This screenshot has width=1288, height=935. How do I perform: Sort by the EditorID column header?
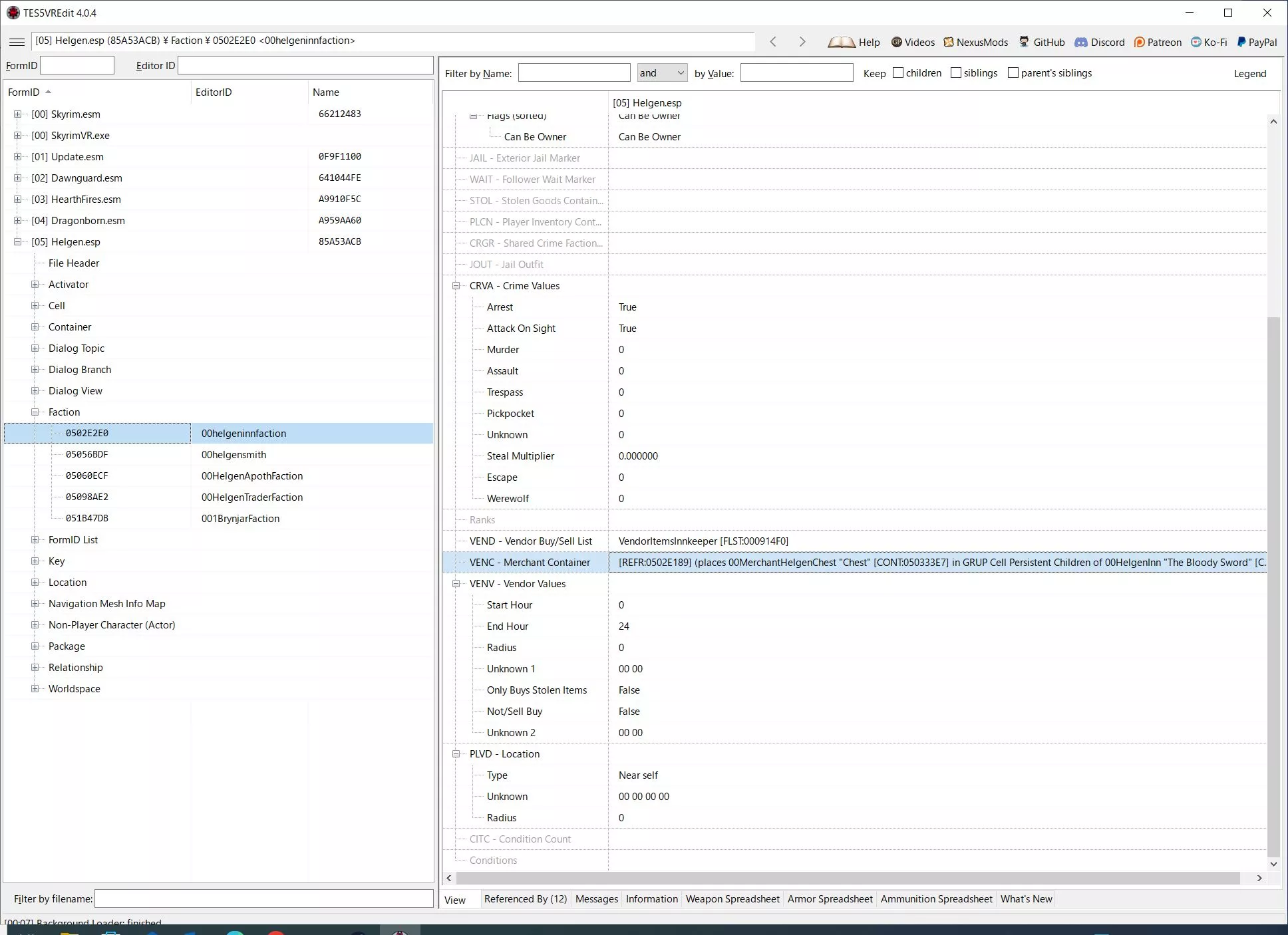tap(249, 92)
